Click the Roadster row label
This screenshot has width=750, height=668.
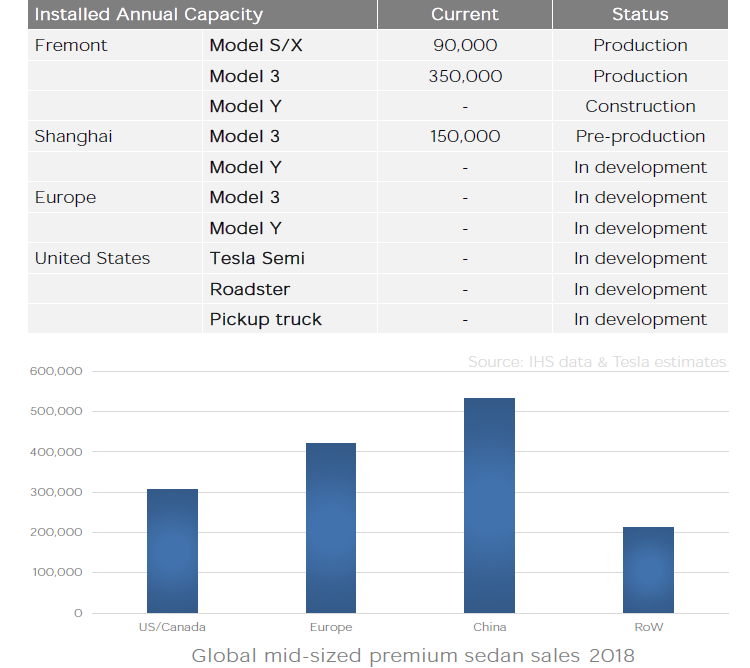click(250, 289)
